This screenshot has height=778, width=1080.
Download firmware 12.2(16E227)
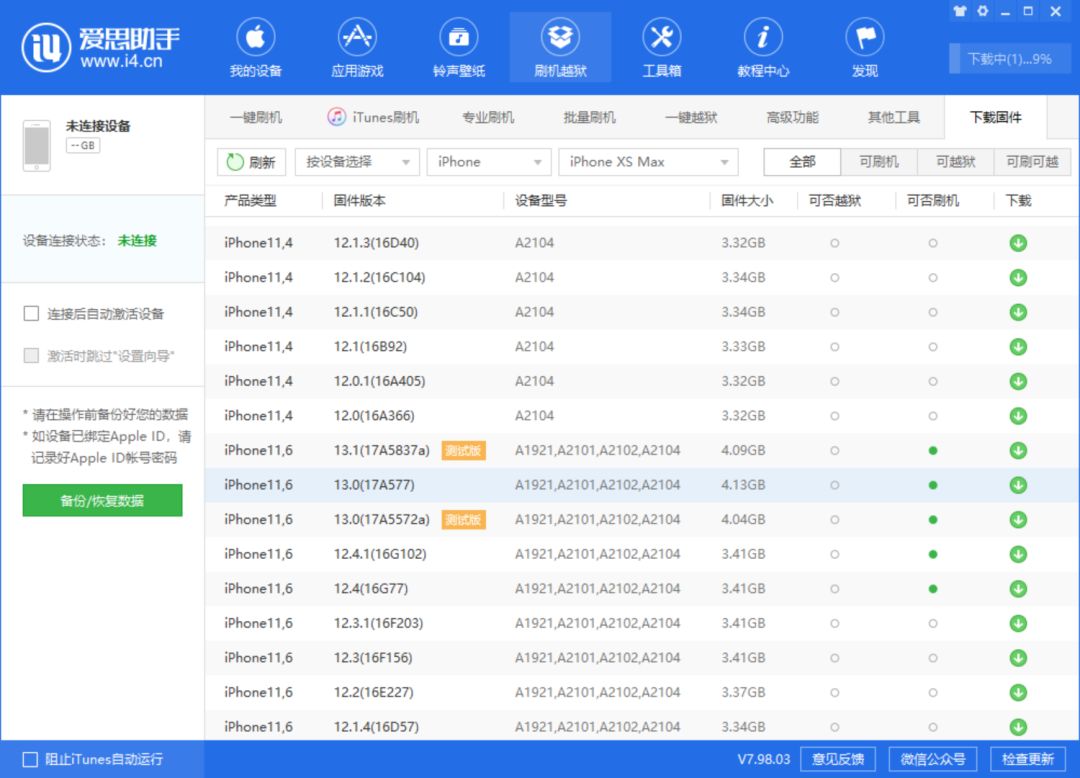point(1018,692)
